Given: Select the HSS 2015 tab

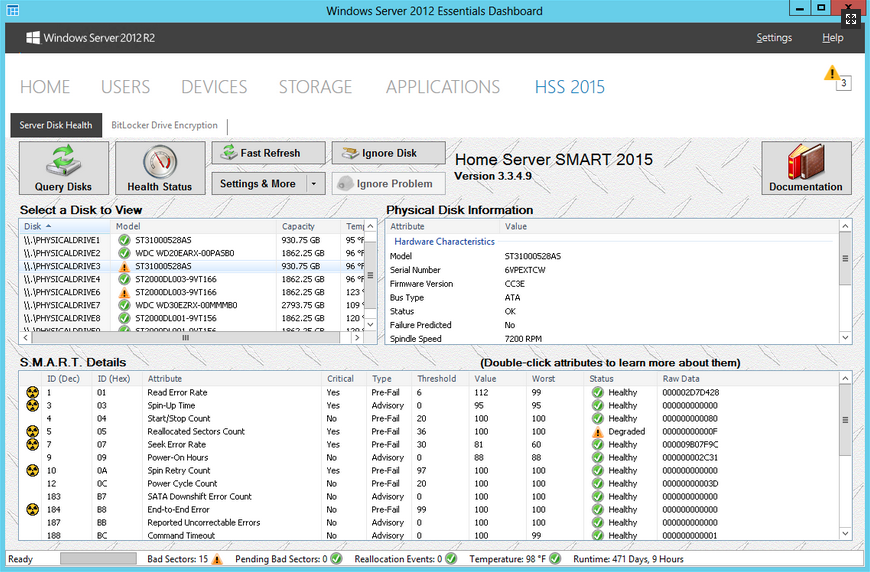Looking at the screenshot, I should click(570, 87).
